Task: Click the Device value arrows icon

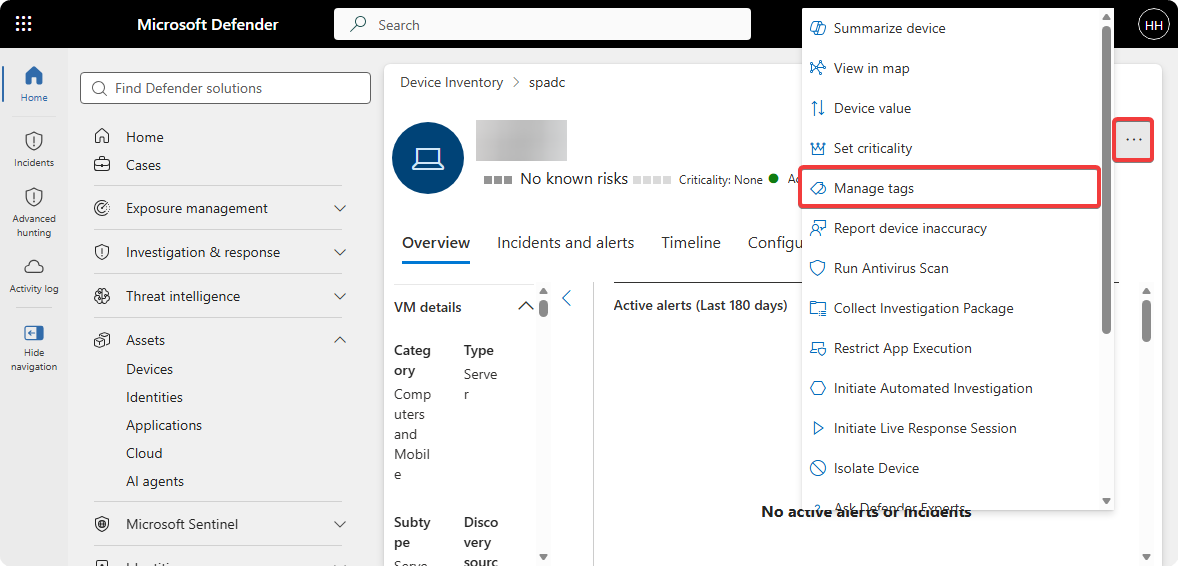Action: (x=817, y=108)
